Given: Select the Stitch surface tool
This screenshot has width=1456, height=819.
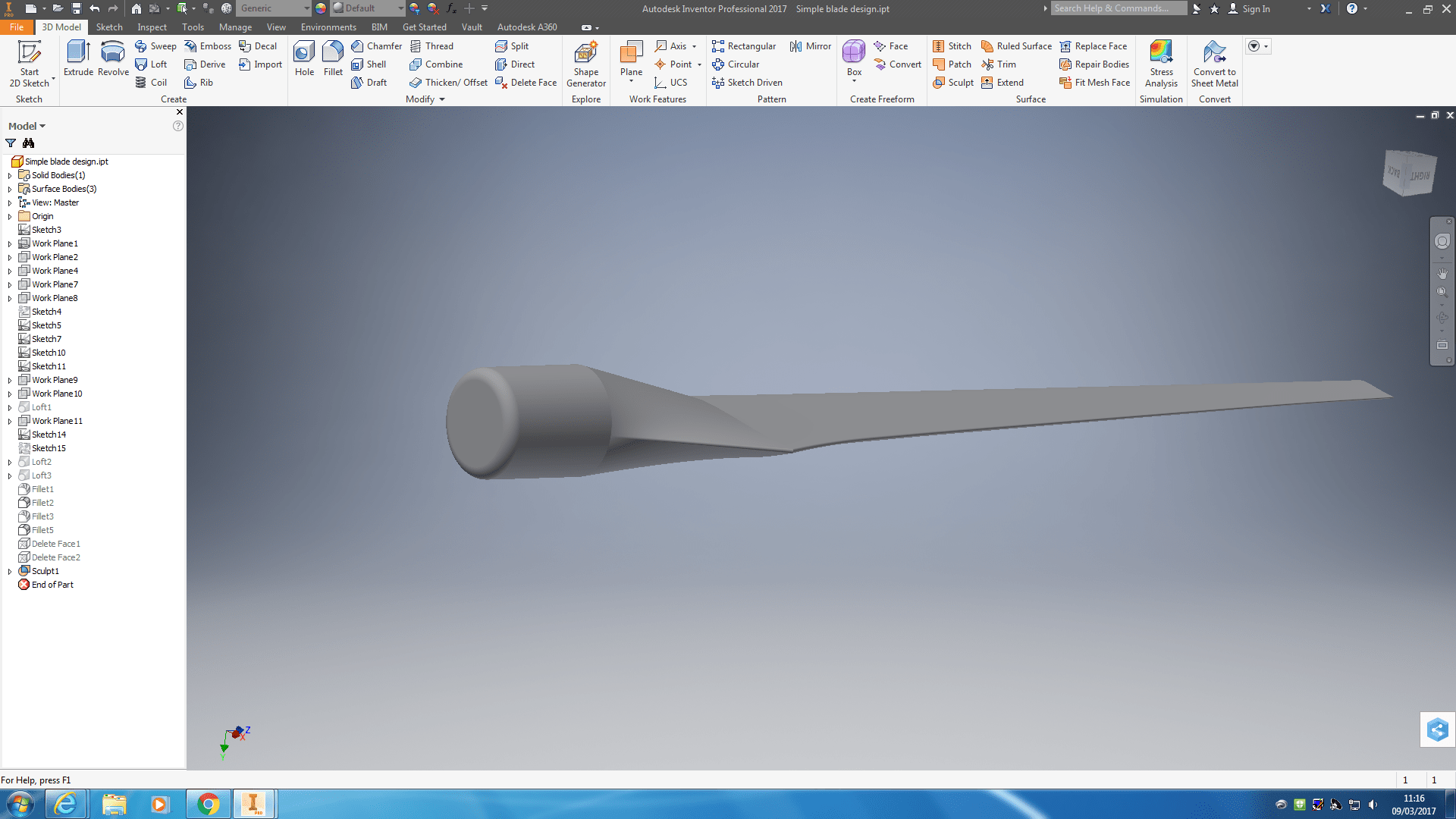Looking at the screenshot, I should pos(952,45).
